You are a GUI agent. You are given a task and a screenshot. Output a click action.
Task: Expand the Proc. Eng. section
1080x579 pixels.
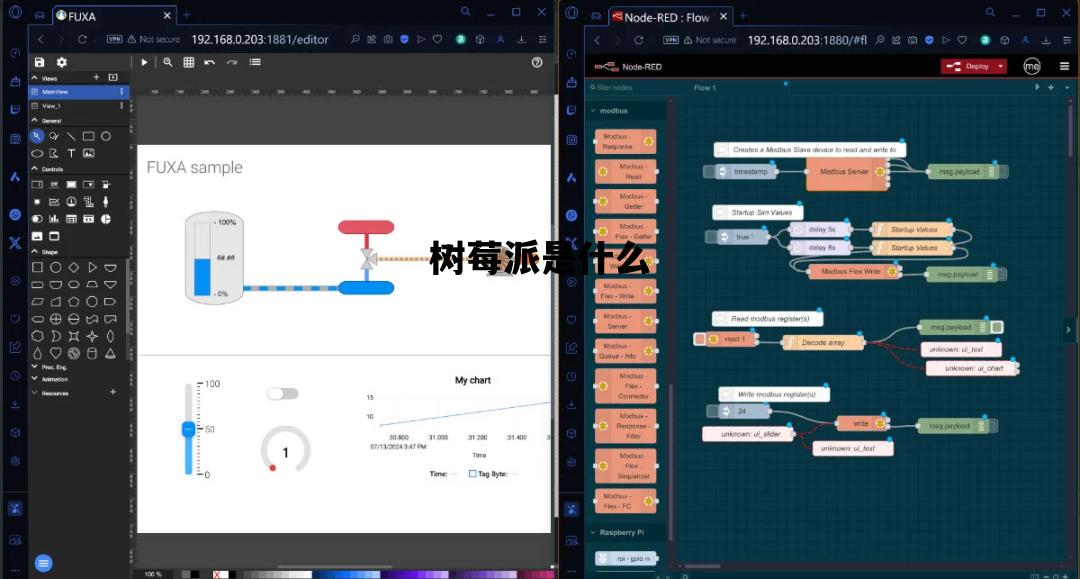[x=34, y=367]
